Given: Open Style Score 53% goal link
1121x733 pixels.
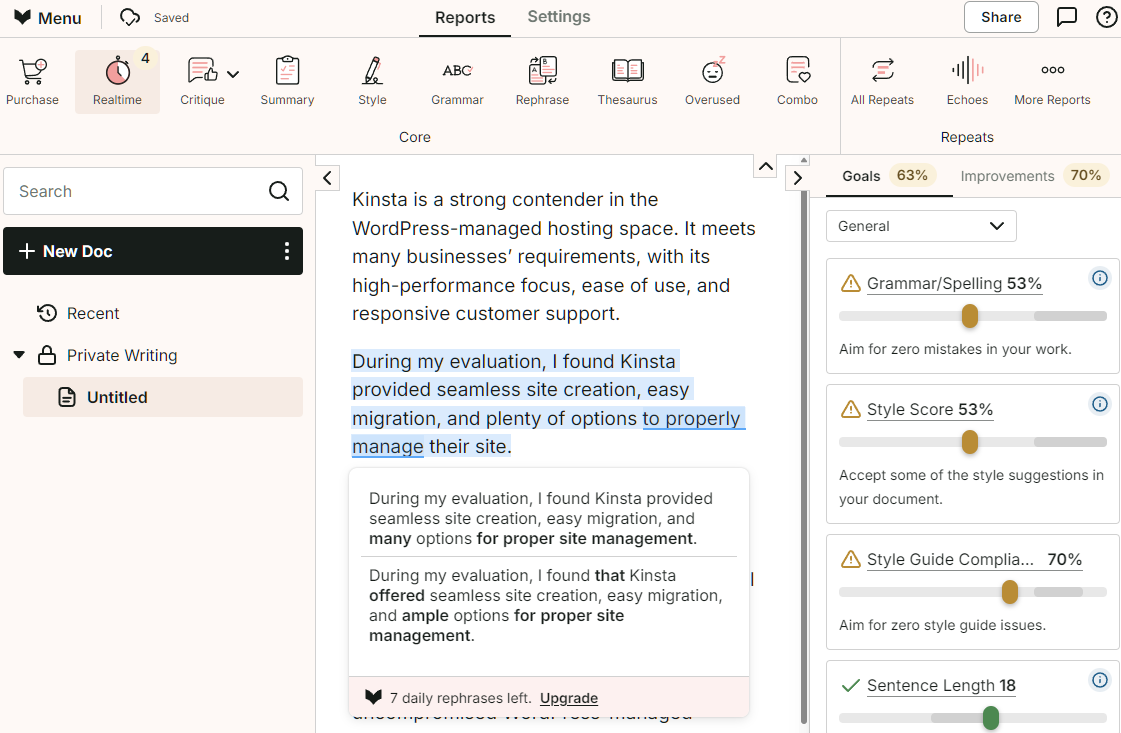Looking at the screenshot, I should [x=930, y=409].
